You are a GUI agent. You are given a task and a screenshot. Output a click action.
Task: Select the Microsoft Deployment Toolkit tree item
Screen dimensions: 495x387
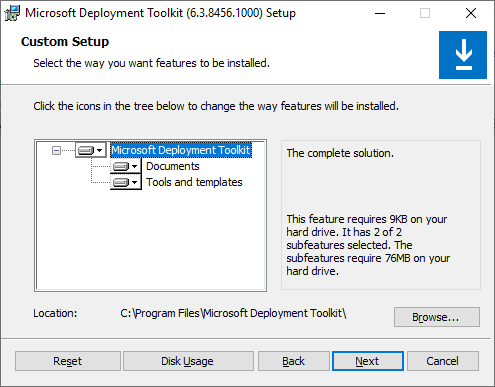181,150
